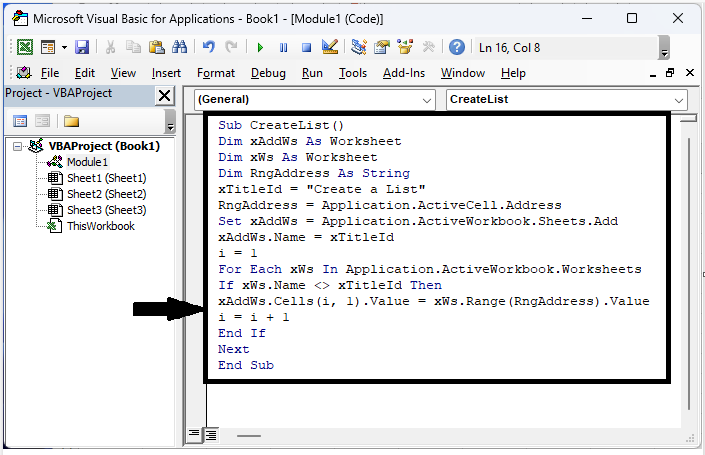Open the Project Explorer icon
The image size is (705, 455).
coord(358,47)
